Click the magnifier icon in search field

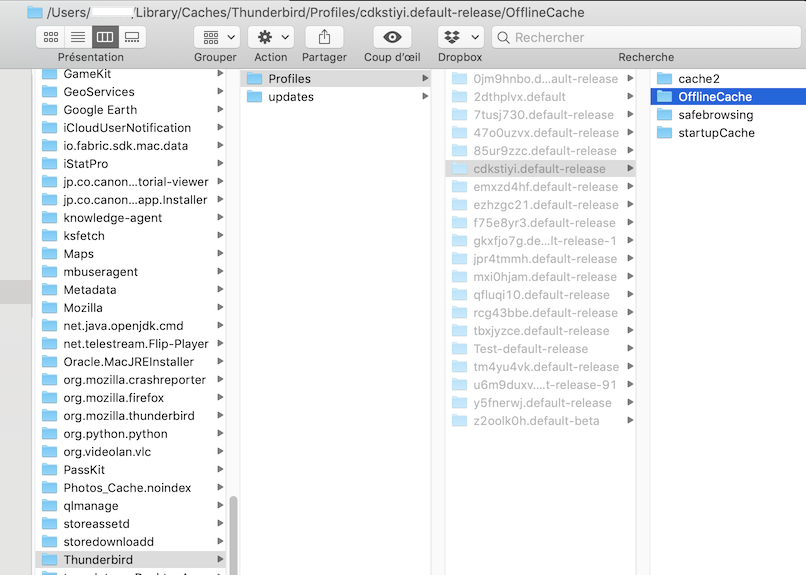[504, 38]
